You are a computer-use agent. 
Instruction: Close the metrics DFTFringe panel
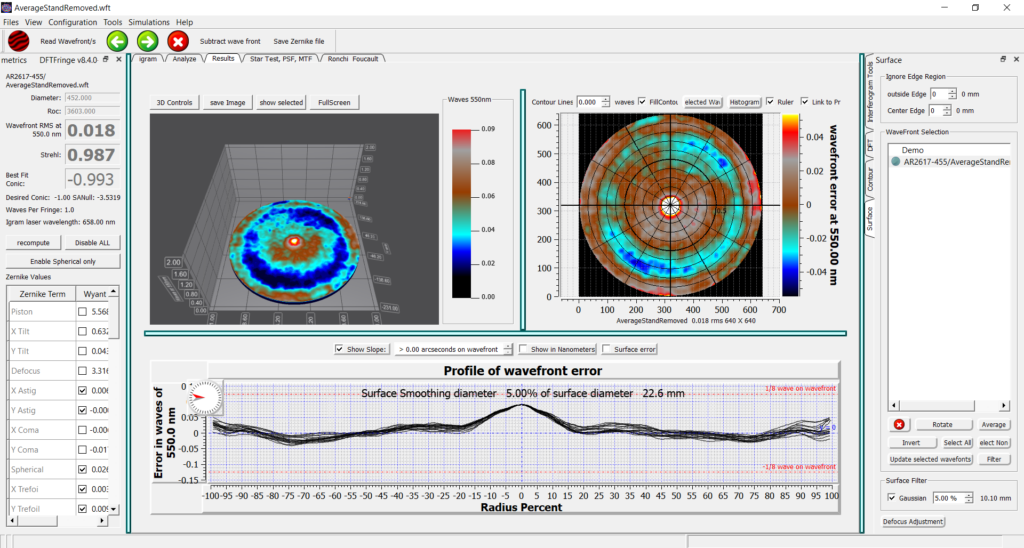coord(118,59)
